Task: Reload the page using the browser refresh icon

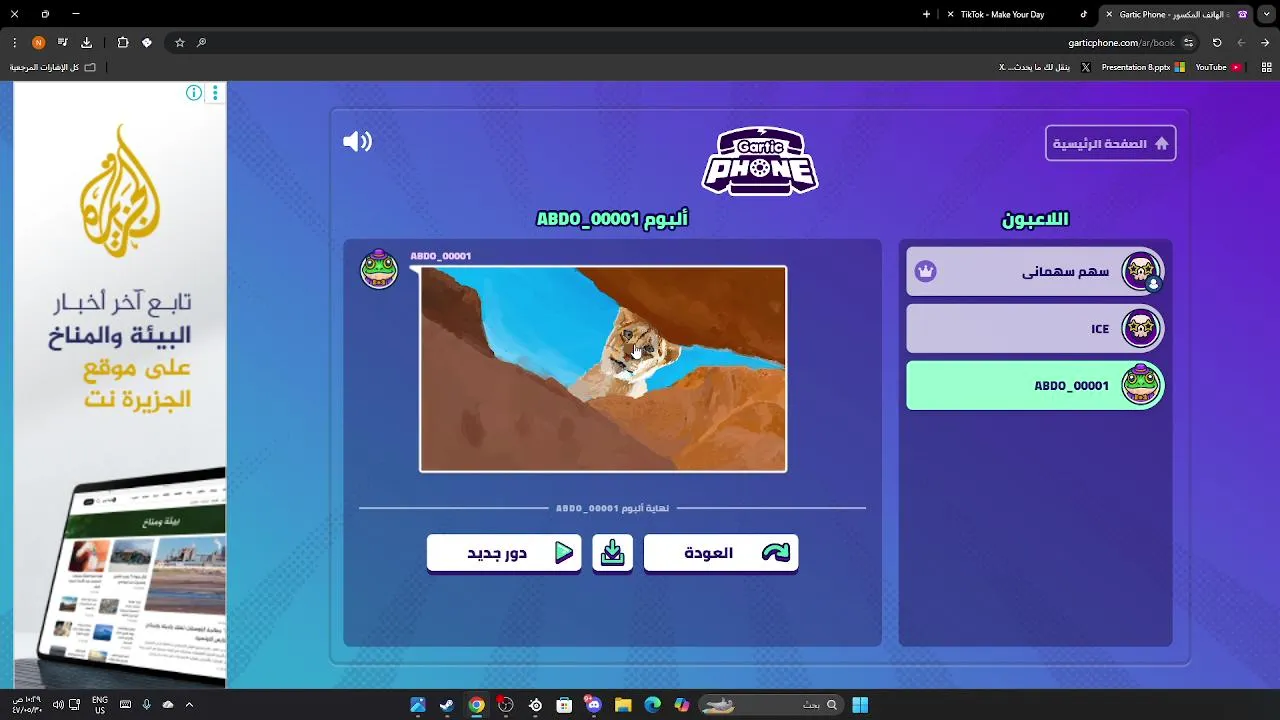Action: [1217, 43]
